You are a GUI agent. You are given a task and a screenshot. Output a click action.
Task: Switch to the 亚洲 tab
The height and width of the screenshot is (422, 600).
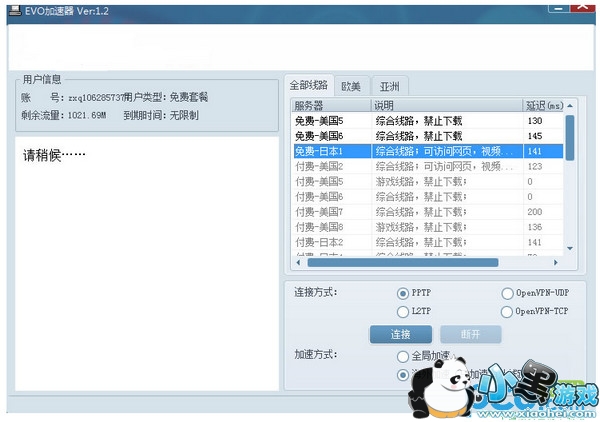tap(390, 86)
